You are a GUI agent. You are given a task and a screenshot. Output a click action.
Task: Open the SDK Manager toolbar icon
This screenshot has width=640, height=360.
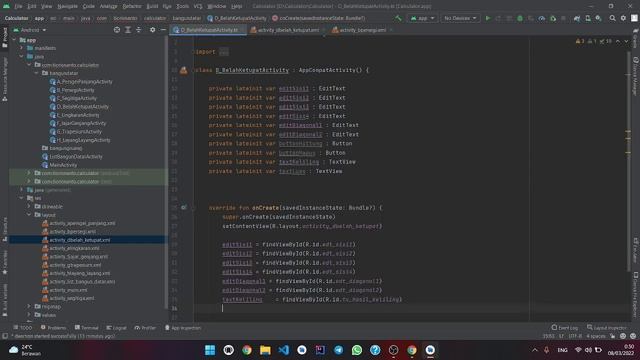(598, 18)
